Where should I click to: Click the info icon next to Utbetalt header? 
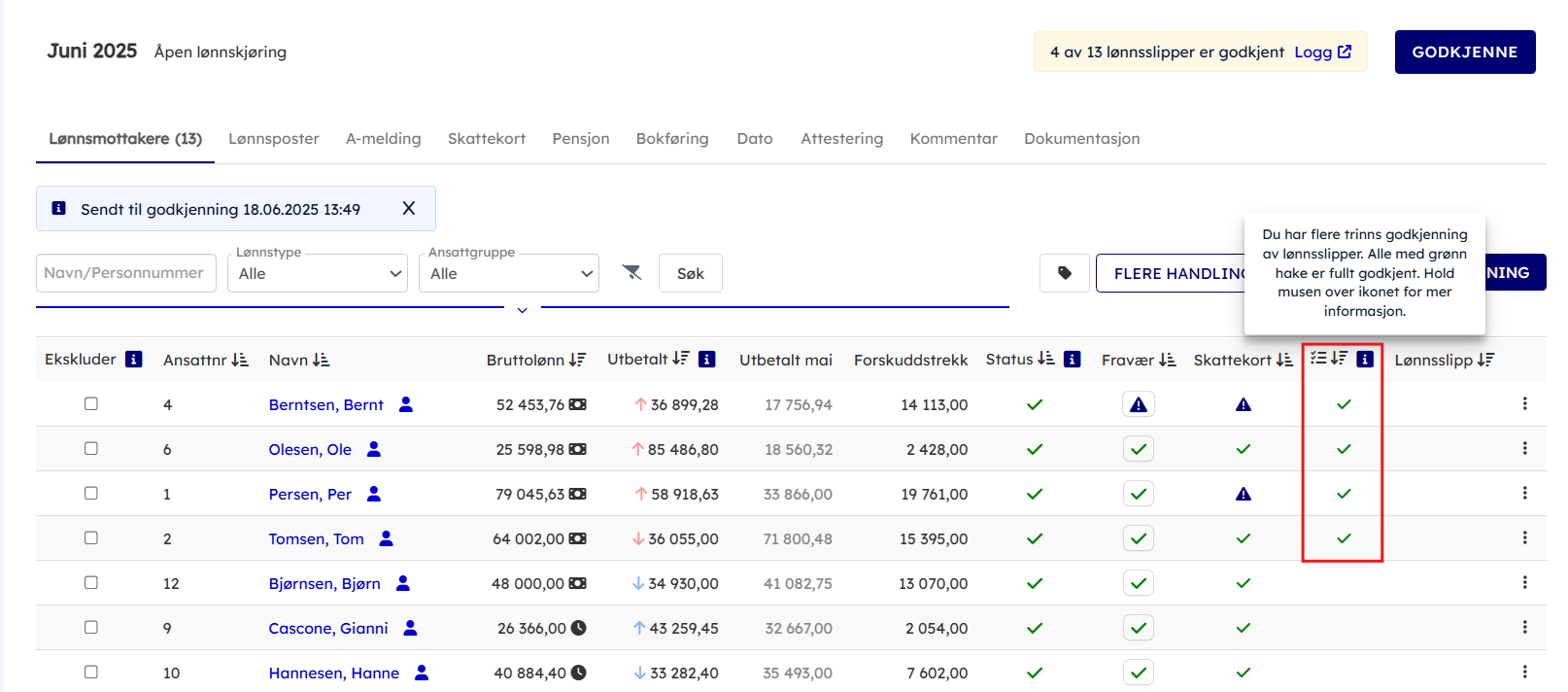[x=707, y=360]
